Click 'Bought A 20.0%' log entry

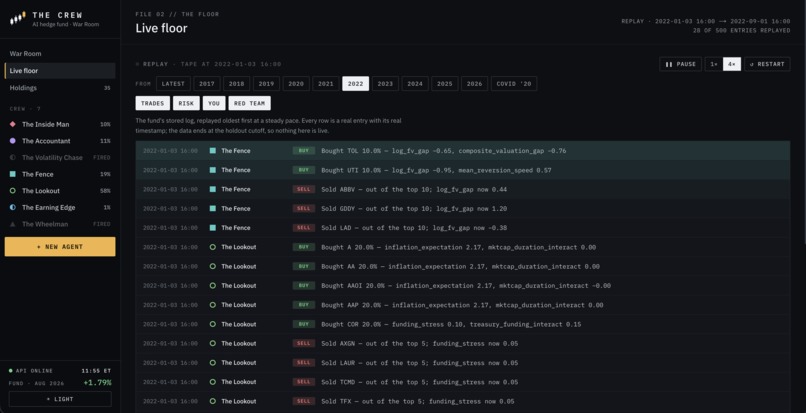tap(463, 247)
